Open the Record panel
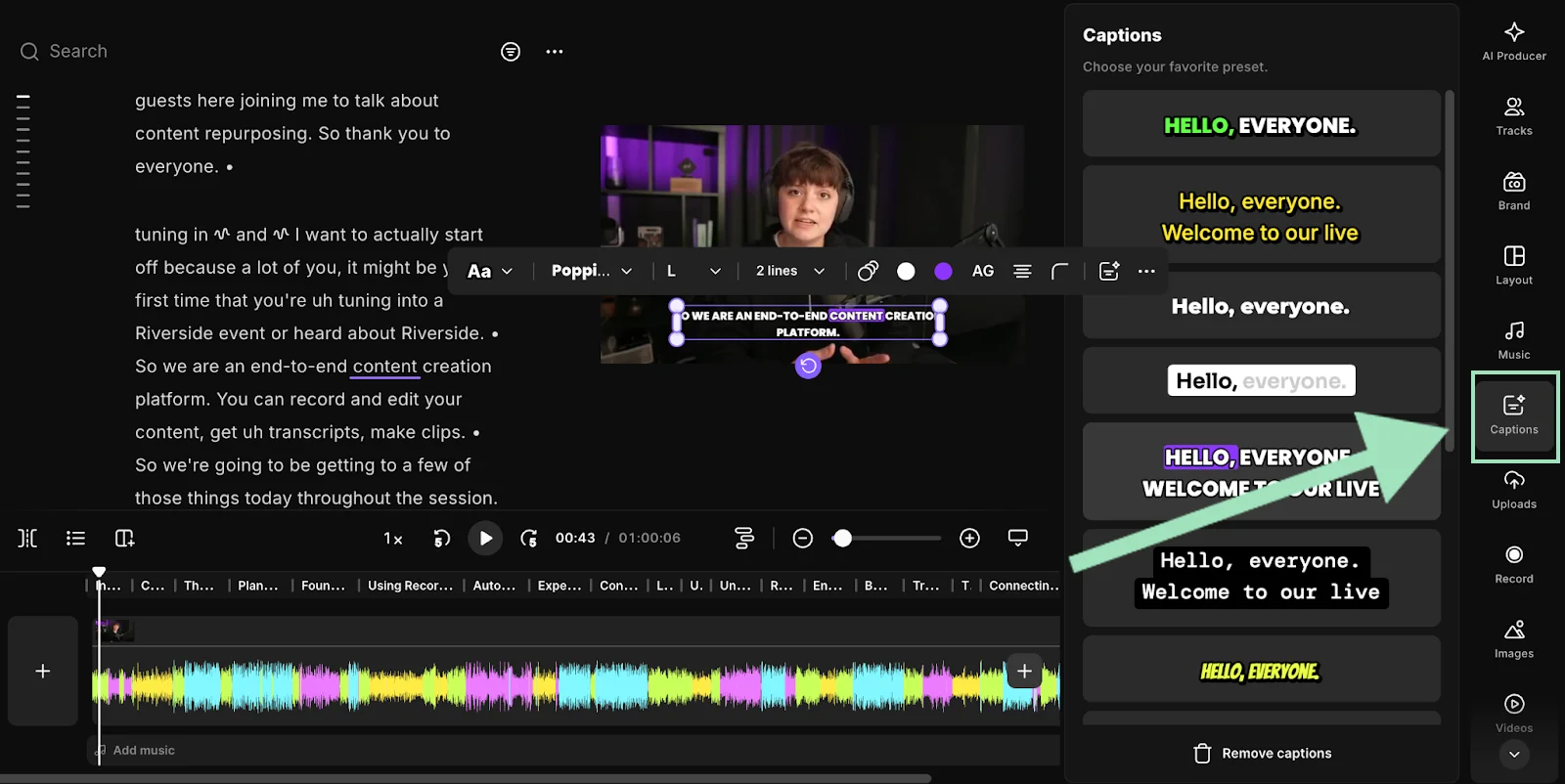This screenshot has width=1565, height=784. click(x=1514, y=564)
